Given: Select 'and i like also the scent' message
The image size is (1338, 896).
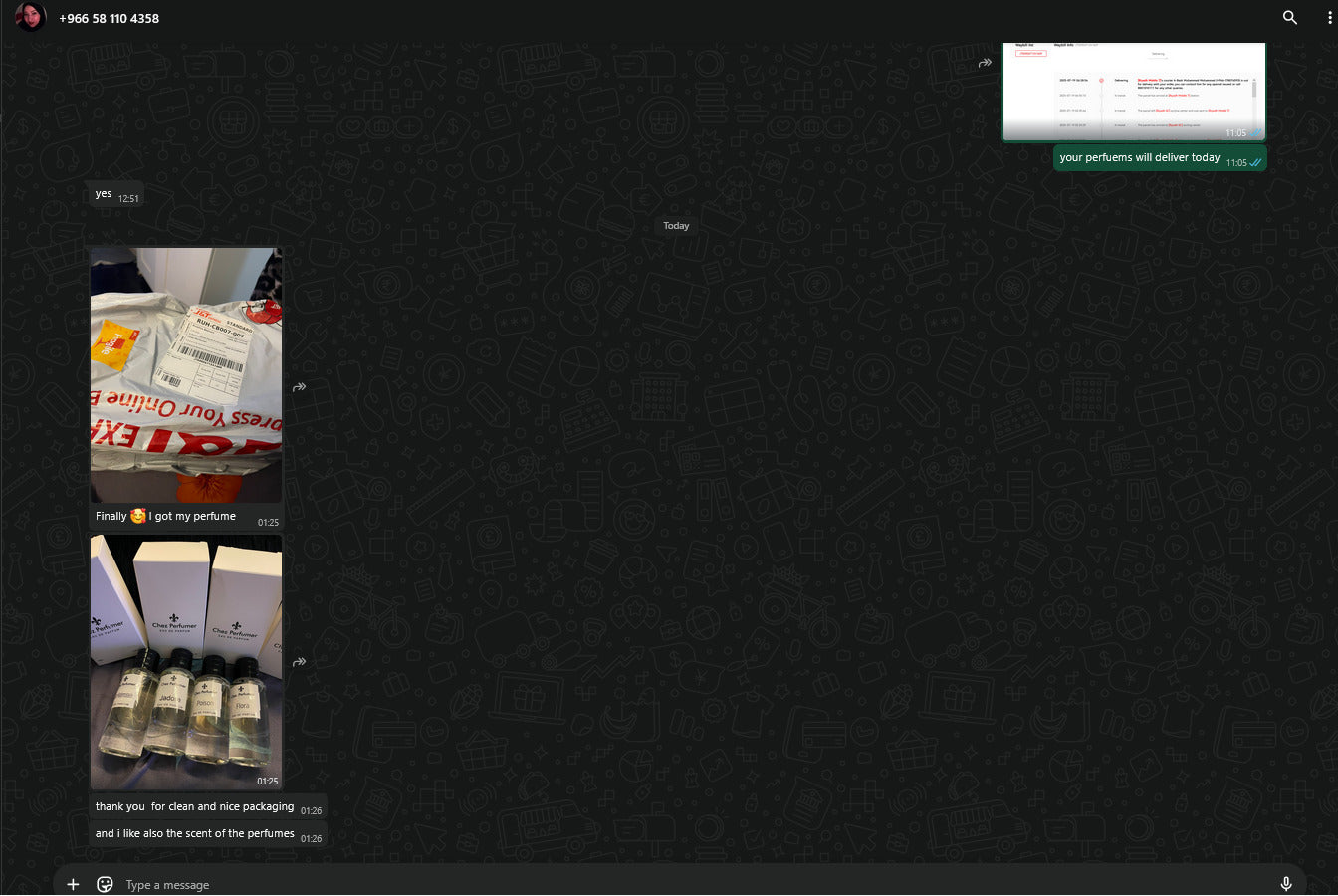Looking at the screenshot, I should point(195,834).
